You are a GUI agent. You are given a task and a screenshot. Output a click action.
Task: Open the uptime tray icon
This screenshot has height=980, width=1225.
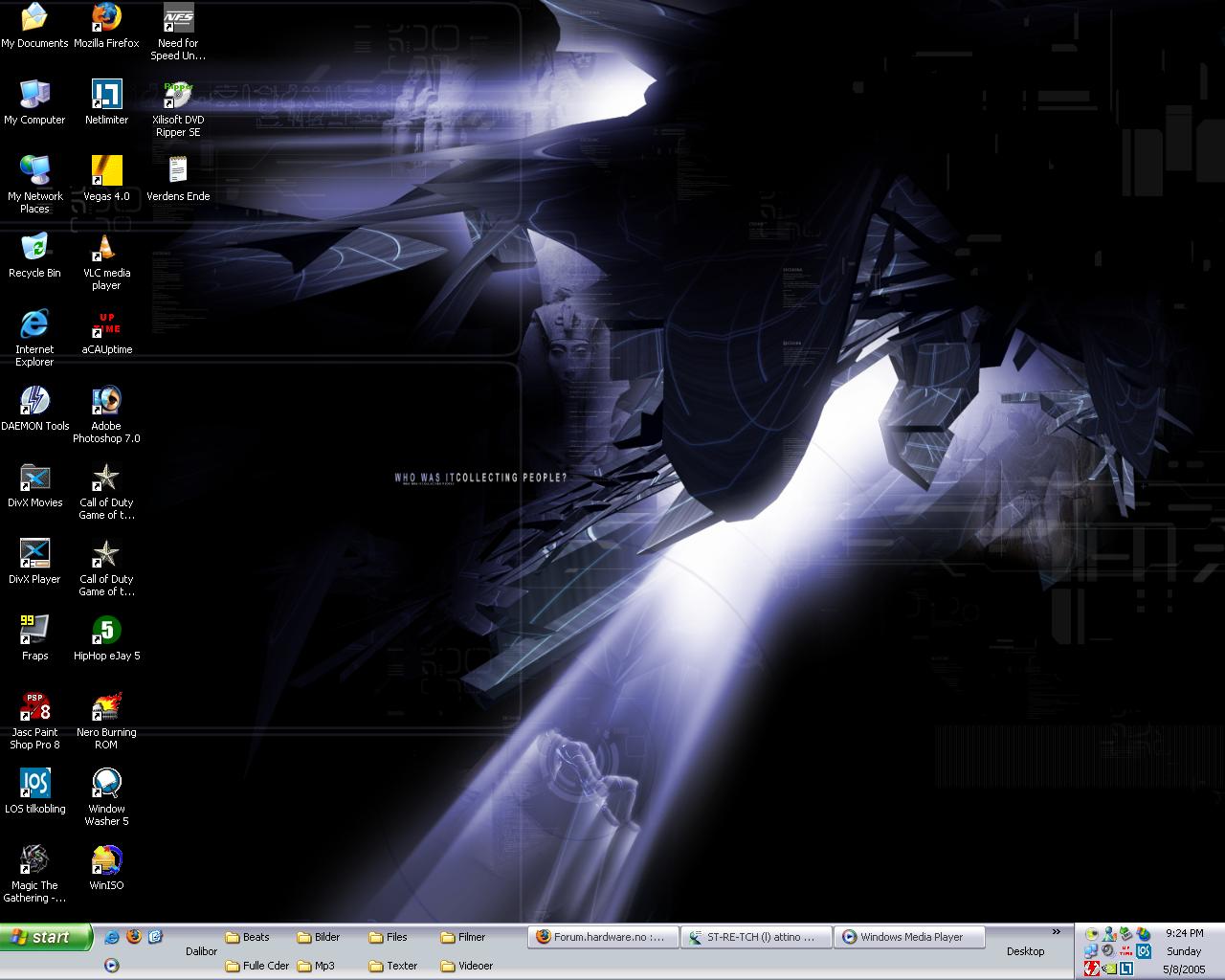click(1125, 951)
